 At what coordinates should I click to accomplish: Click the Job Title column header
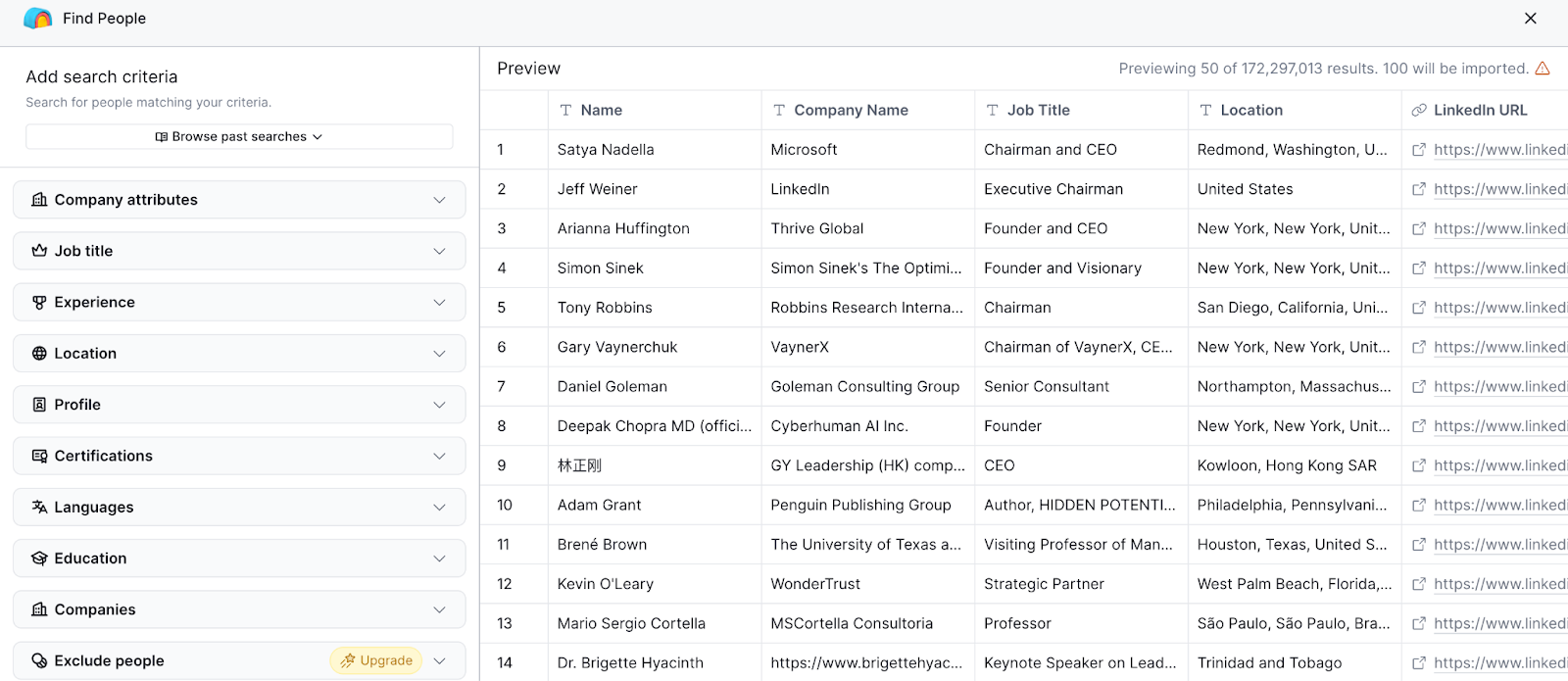pos(1038,111)
